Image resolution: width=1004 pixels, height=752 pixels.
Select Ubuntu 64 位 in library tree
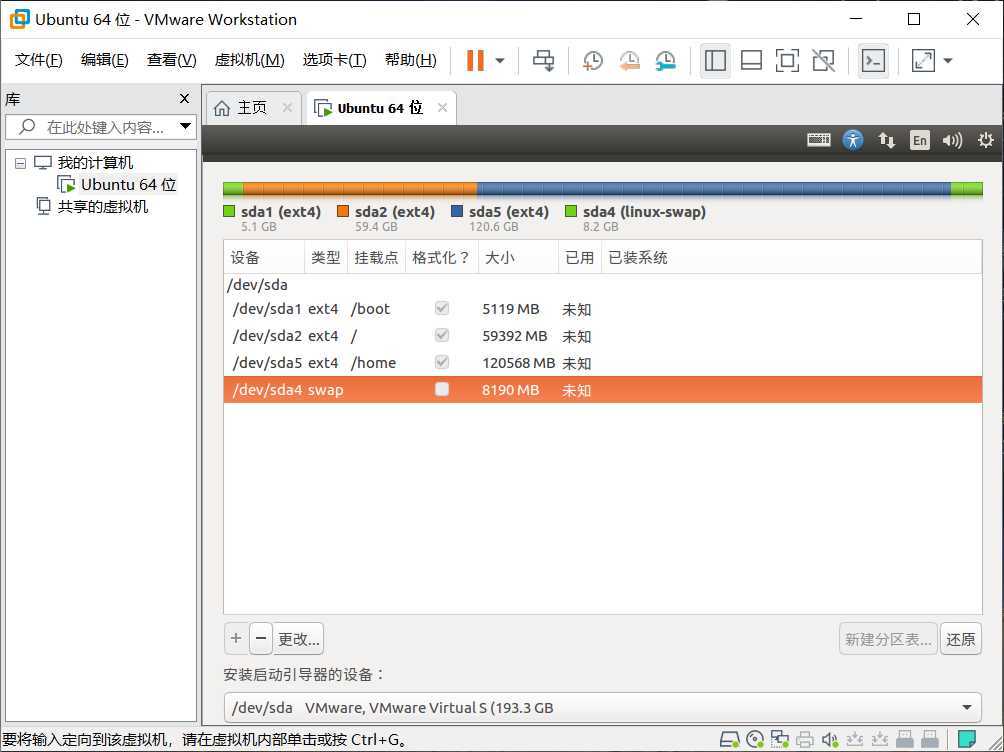(x=117, y=184)
